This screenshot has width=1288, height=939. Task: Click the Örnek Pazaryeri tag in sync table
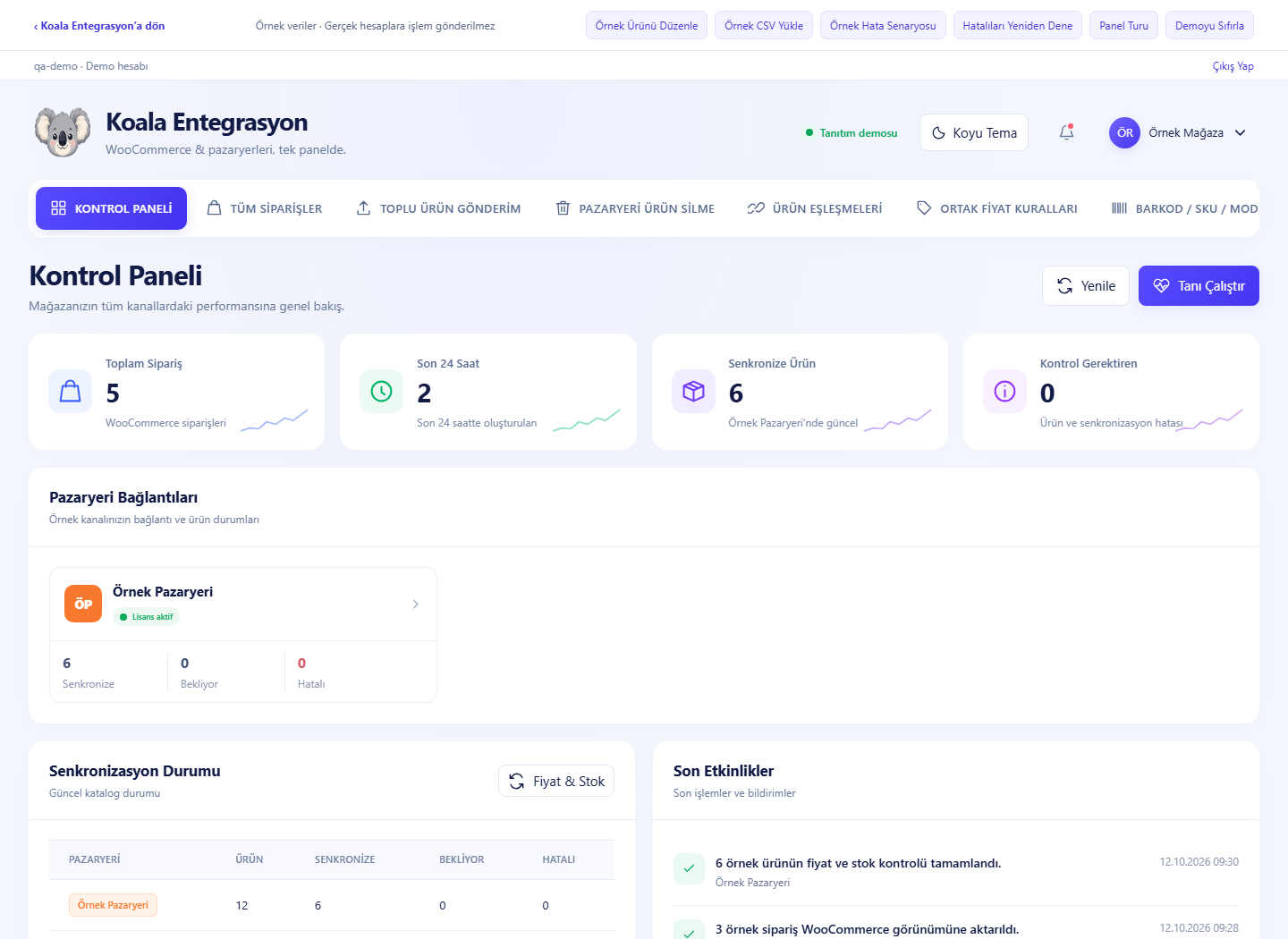[113, 905]
